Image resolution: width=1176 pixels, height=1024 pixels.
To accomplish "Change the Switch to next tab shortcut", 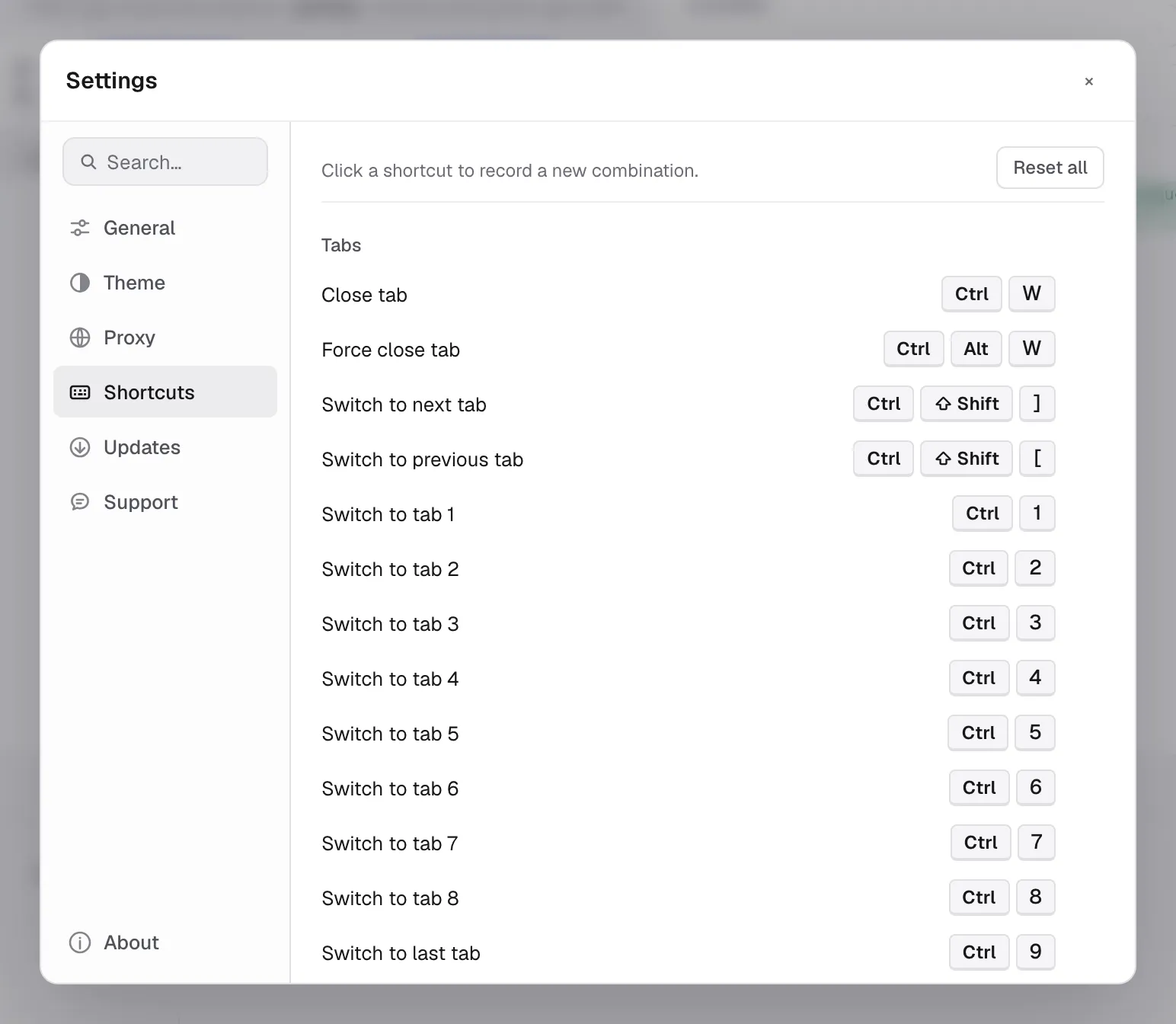I will point(954,404).
